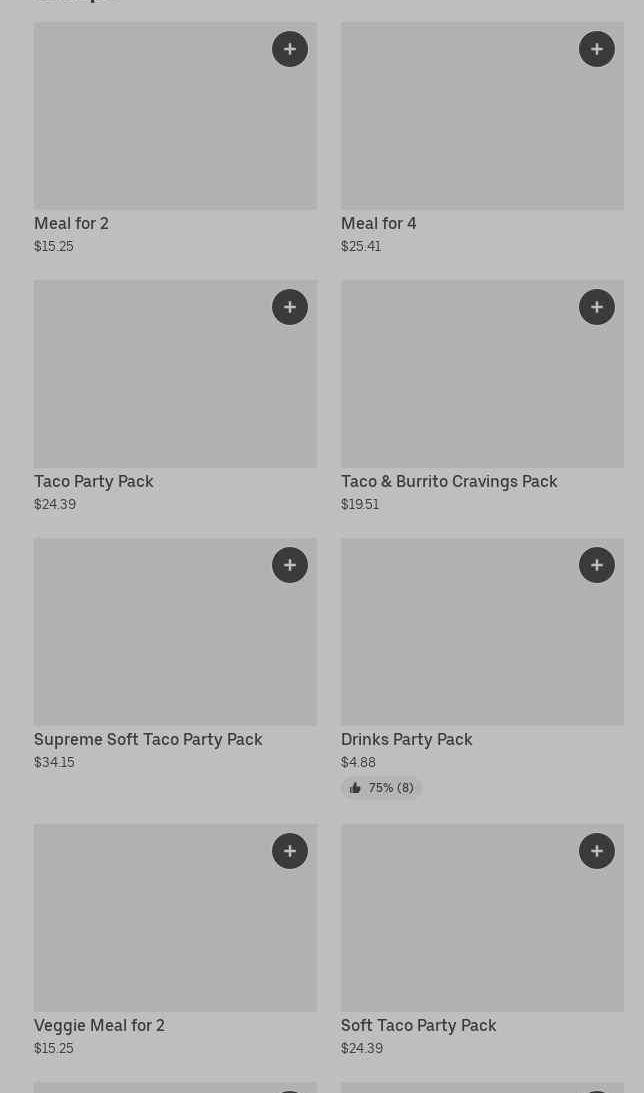Open Drinks Party Pack title
644x1093 pixels.
[x=406, y=739]
